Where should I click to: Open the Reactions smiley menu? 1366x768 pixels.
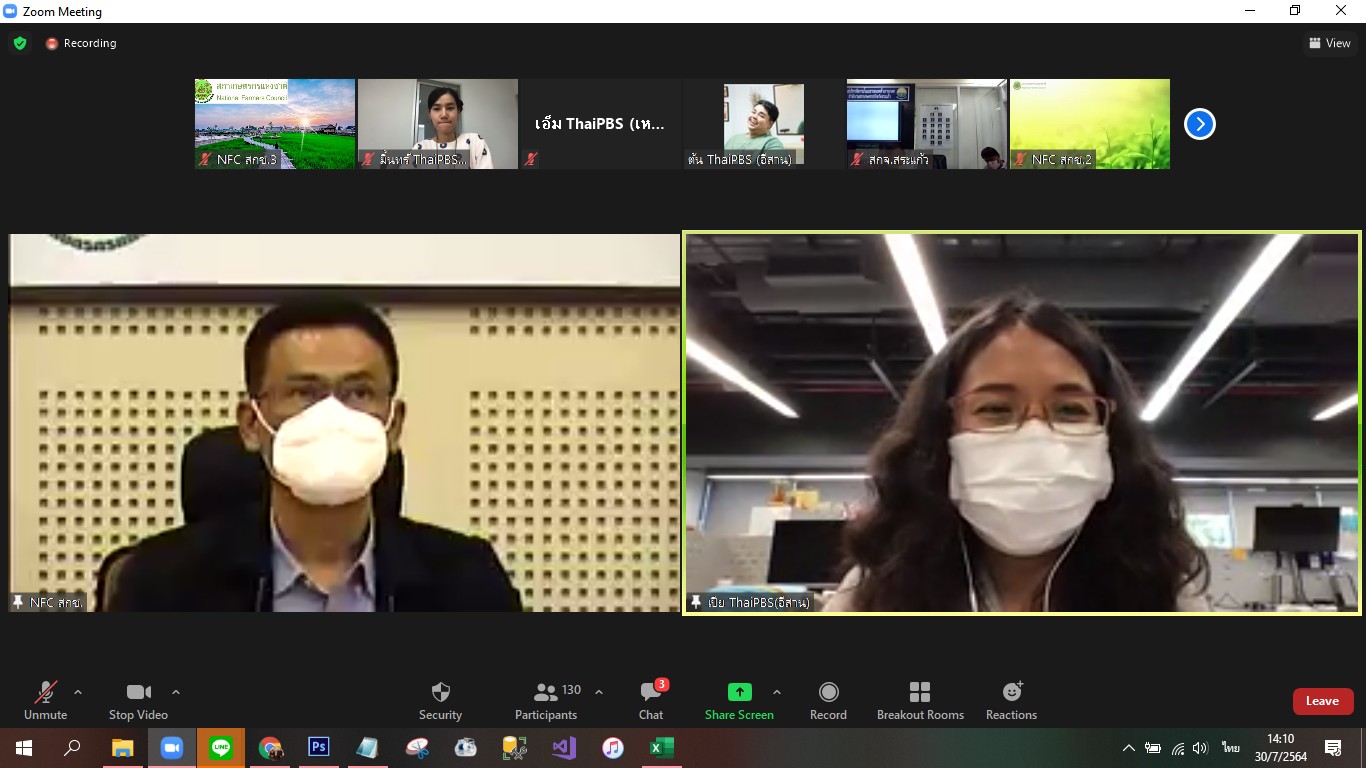click(1012, 701)
